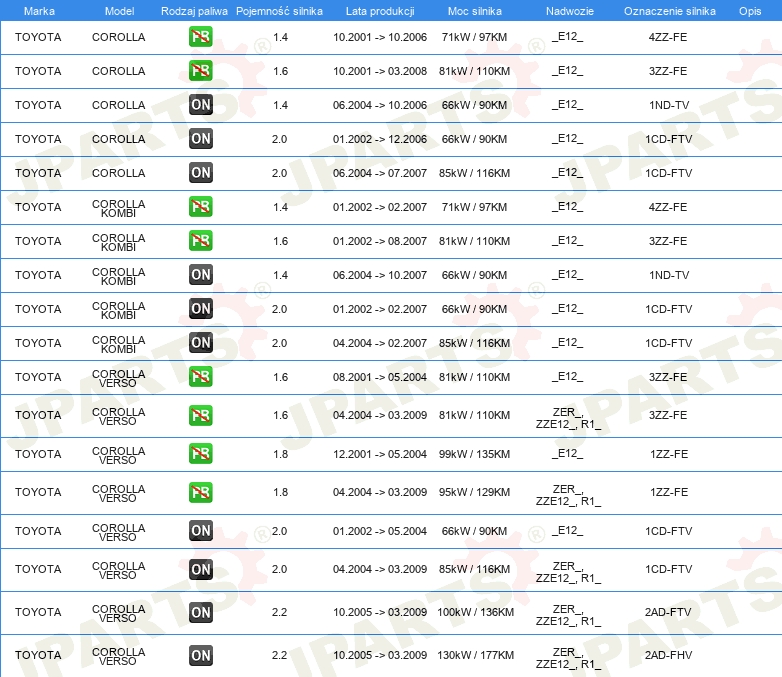Click the Nadwozie column header
Screen dimensions: 782x677
[570, 11]
